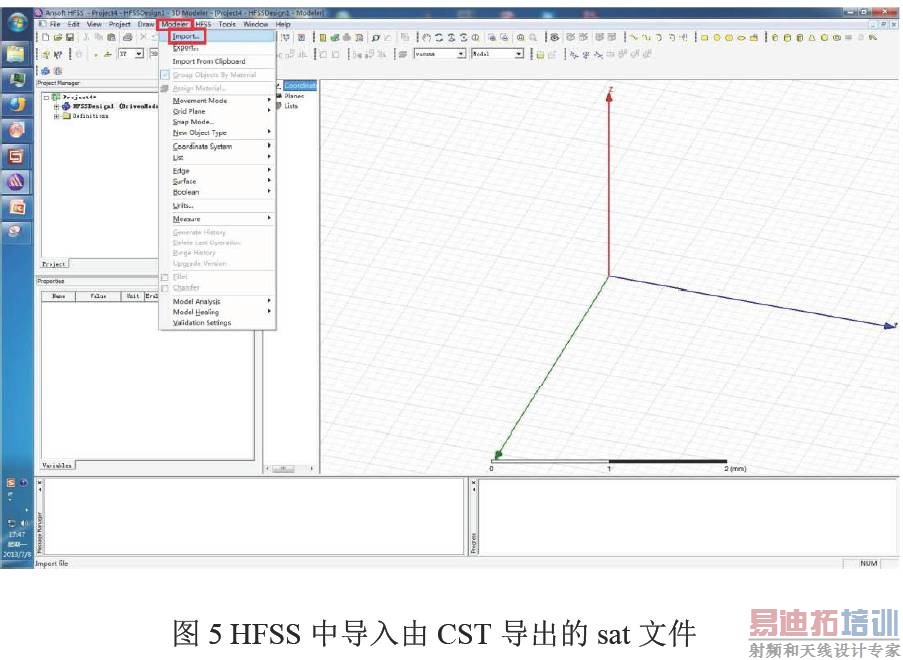Toggle the Fillet checkbox in menu

coord(165,277)
